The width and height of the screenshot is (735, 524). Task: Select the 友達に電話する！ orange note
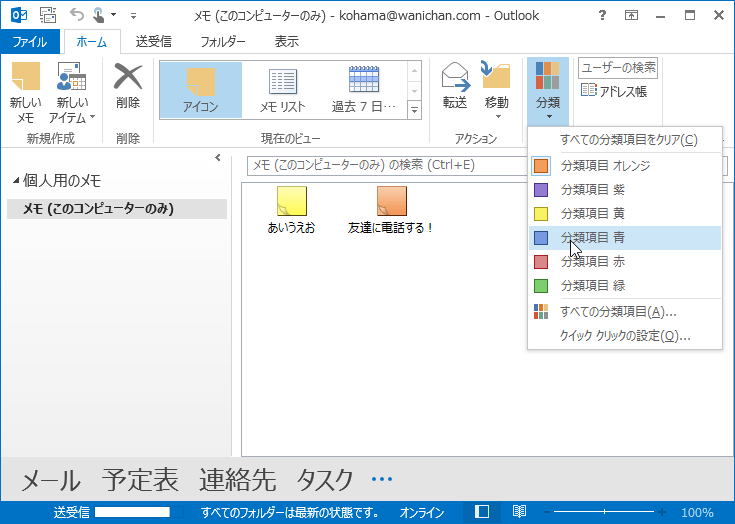tap(391, 210)
